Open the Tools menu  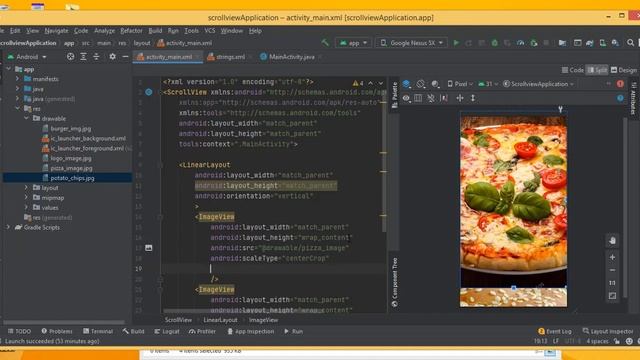coord(191,31)
